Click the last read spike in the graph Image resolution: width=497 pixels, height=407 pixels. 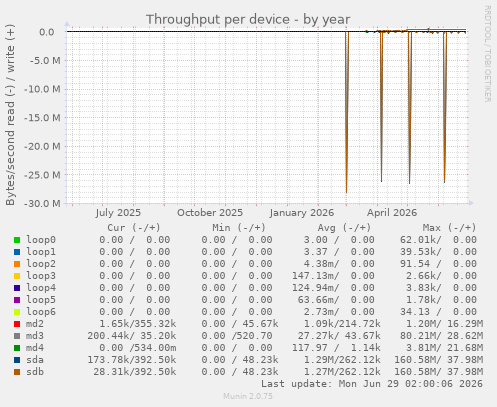445,107
